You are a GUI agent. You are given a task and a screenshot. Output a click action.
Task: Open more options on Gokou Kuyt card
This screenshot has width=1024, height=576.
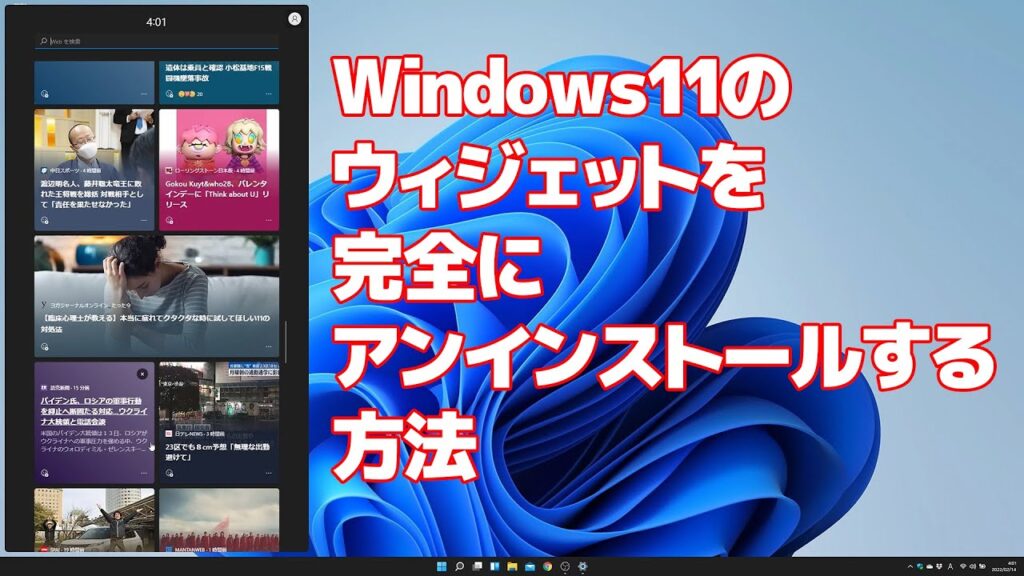tap(268, 220)
